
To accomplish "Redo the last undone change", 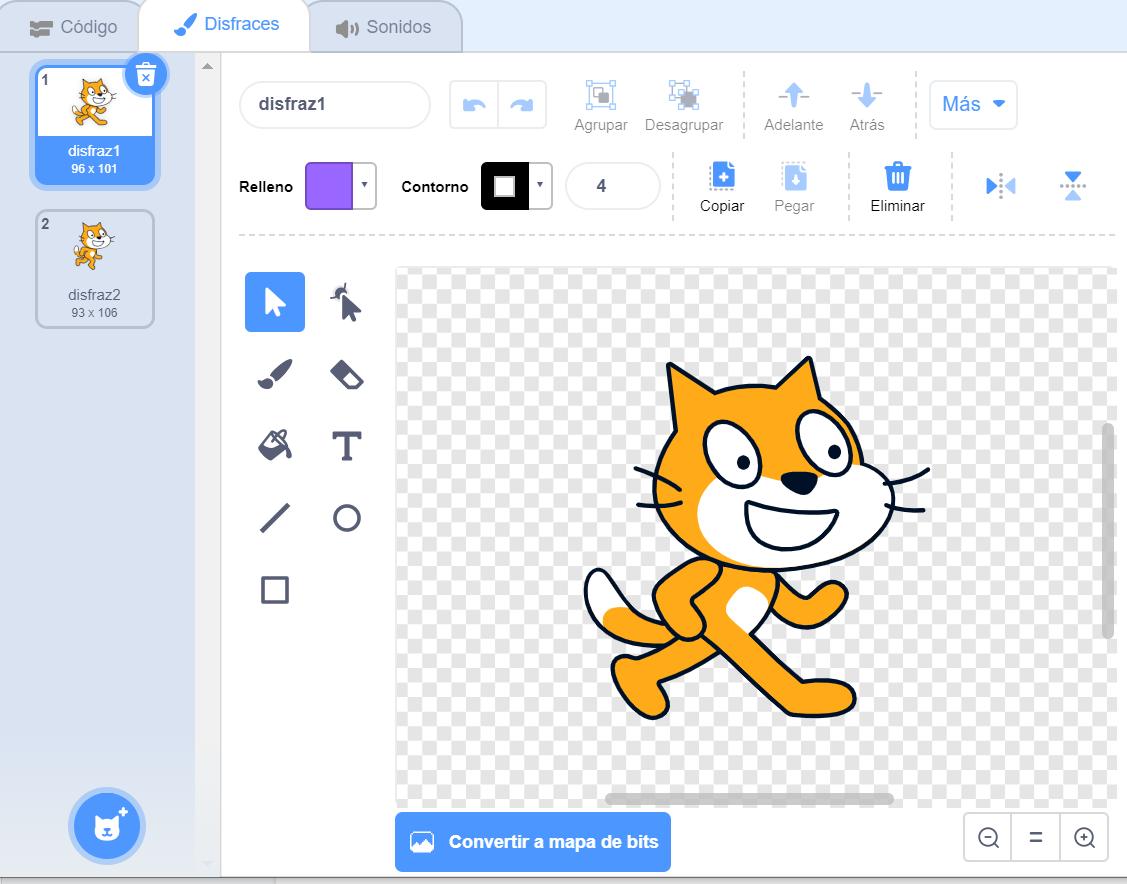I will coord(522,105).
